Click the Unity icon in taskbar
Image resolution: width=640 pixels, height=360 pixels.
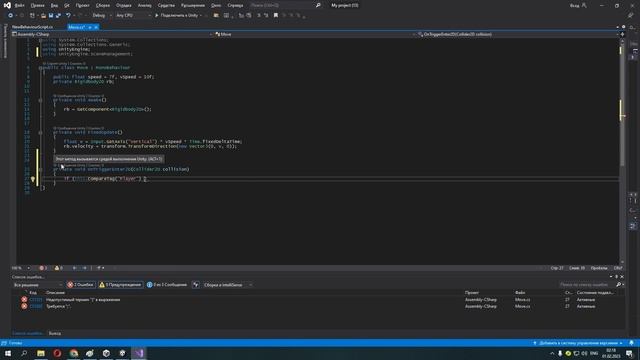pyautogui.click(x=106, y=353)
